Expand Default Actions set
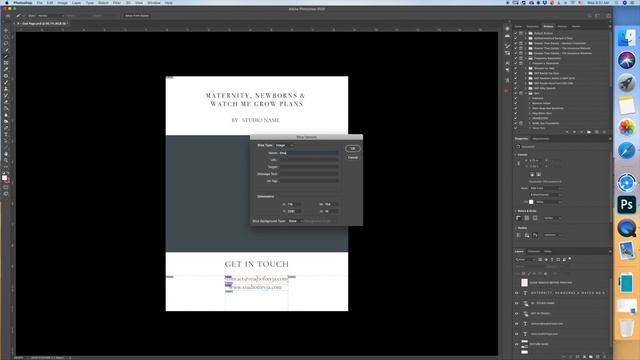Image resolution: width=640 pixels, height=360 pixels. 526,33
